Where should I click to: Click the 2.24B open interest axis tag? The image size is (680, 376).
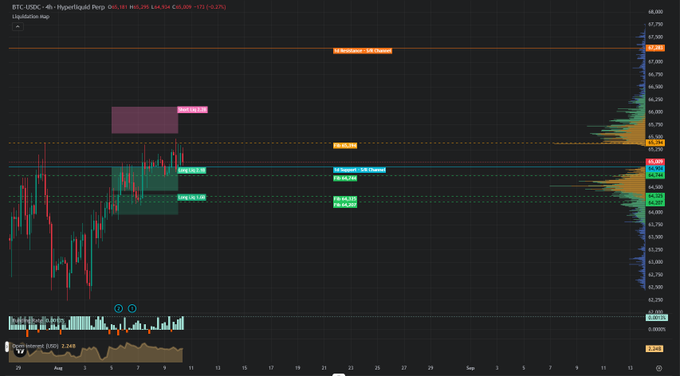tap(654, 349)
